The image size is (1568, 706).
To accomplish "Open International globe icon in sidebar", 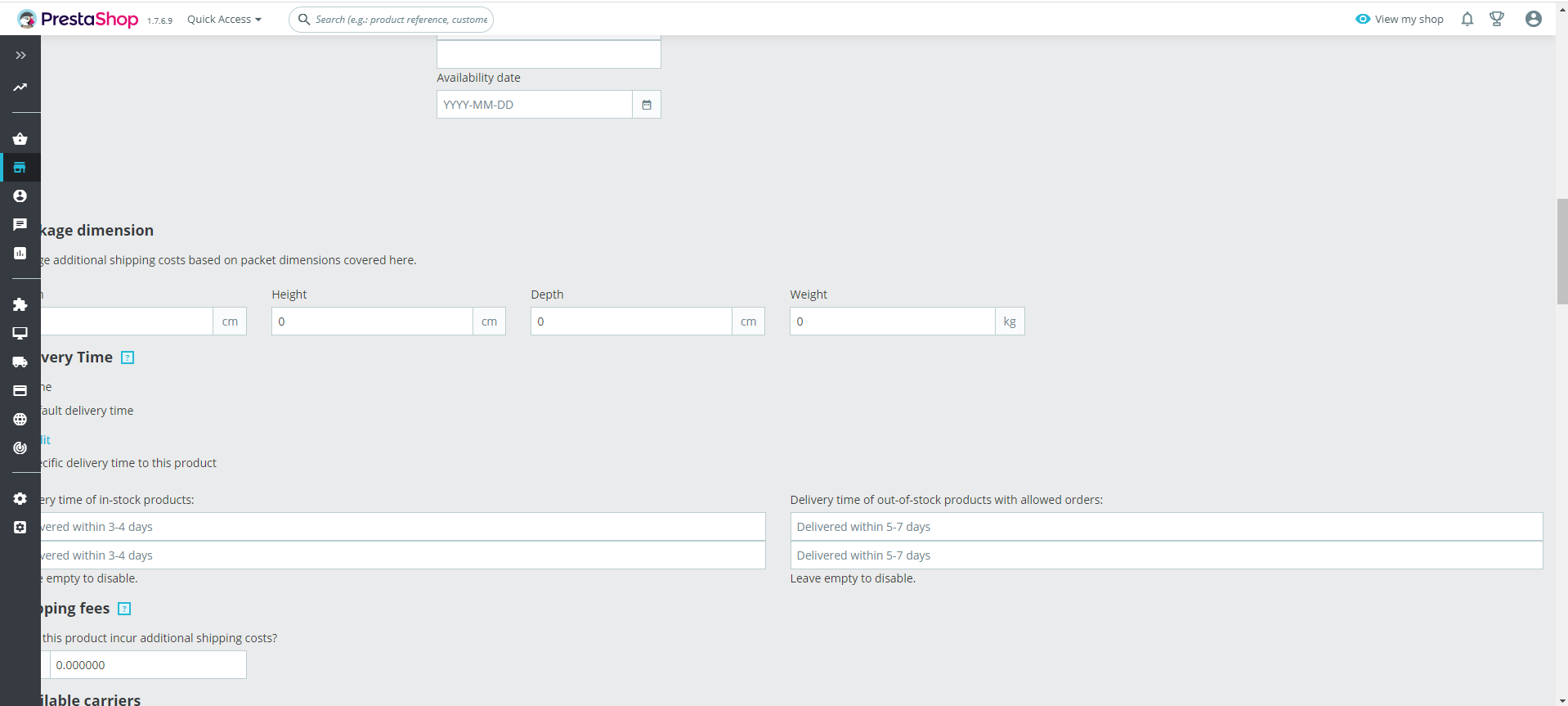I will (x=20, y=419).
